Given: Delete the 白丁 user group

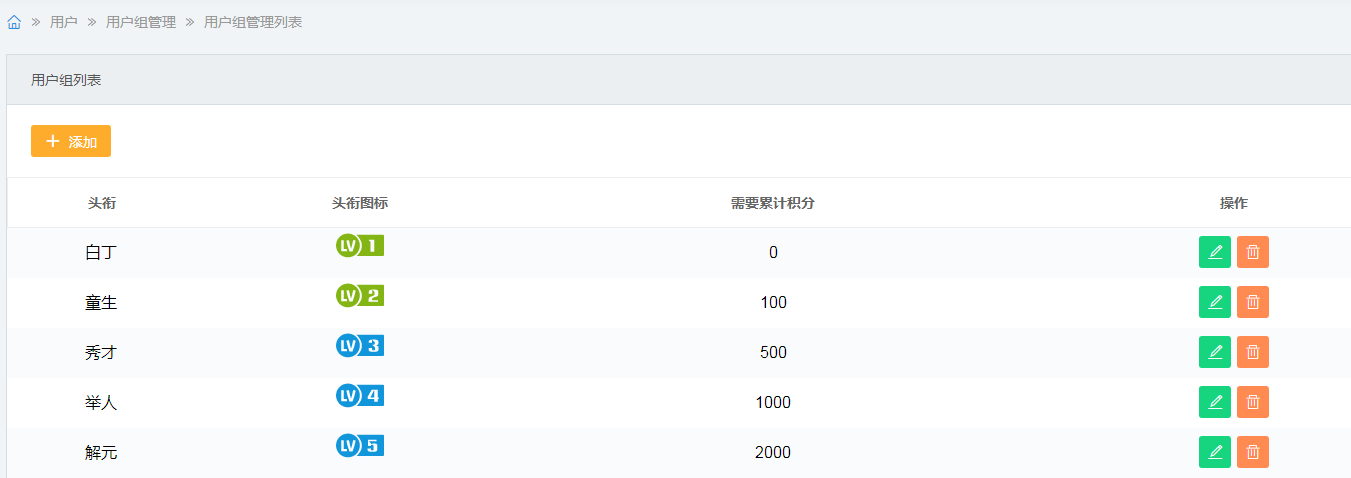Looking at the screenshot, I should 1253,252.
